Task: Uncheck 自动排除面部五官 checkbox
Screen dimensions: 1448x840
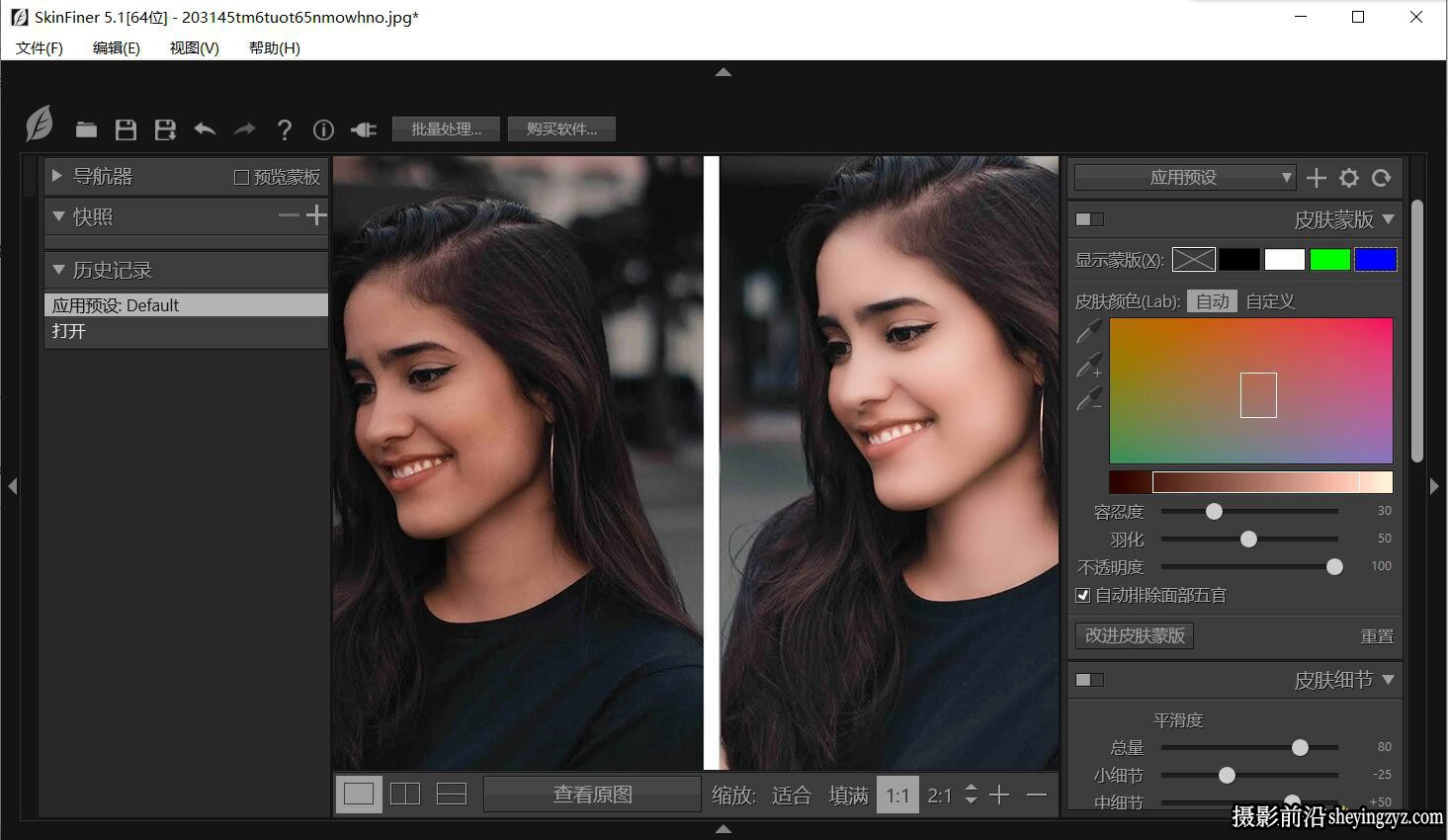Action: (x=1082, y=595)
